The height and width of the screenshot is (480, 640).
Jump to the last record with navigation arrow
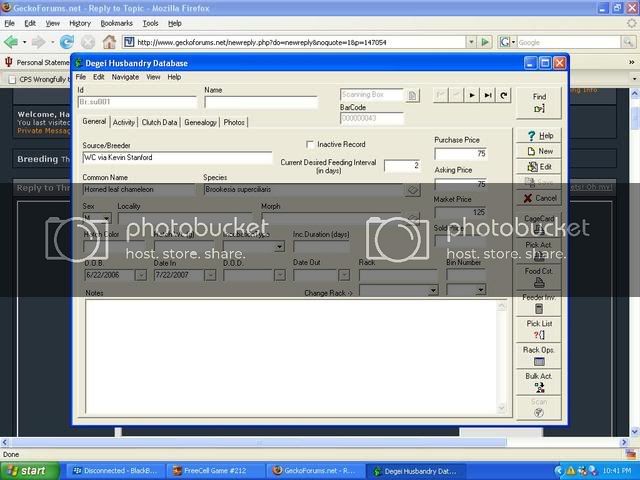point(488,95)
